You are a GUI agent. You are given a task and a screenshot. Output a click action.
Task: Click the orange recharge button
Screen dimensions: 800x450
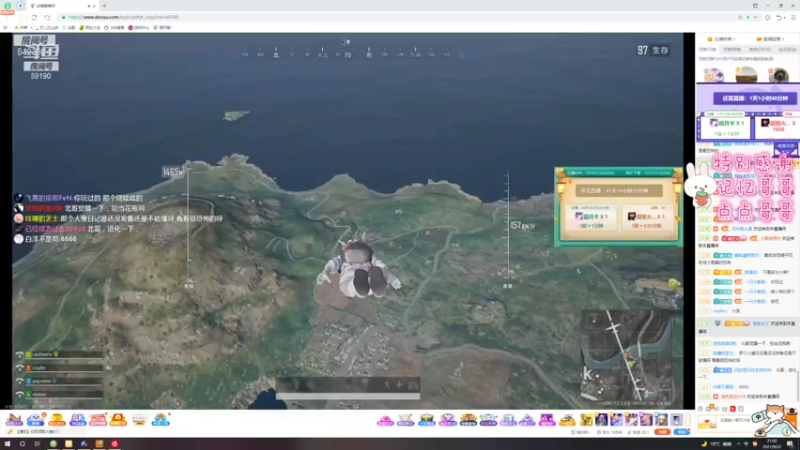(663, 432)
